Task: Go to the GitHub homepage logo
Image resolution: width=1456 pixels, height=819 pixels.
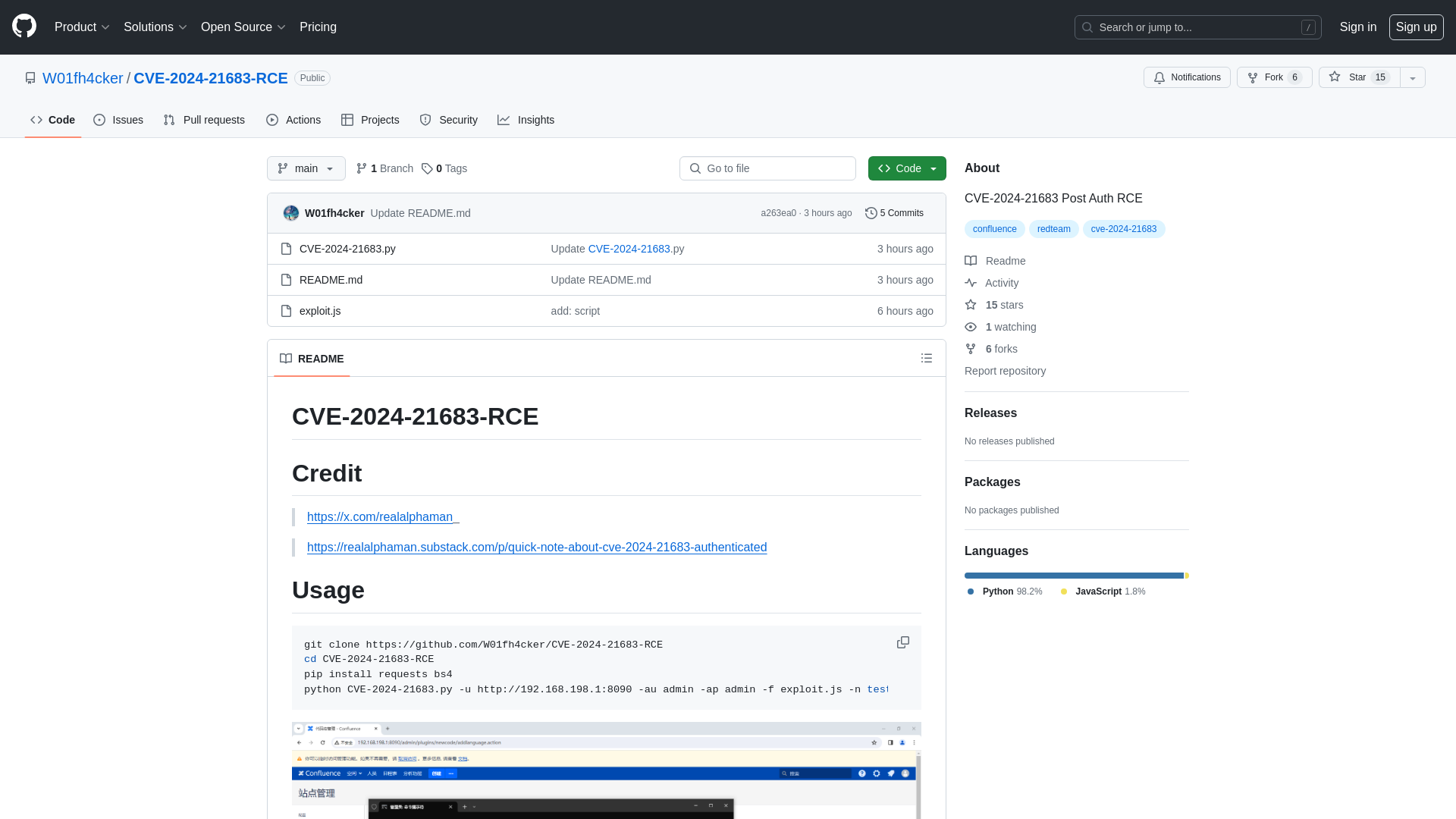Action: [24, 27]
